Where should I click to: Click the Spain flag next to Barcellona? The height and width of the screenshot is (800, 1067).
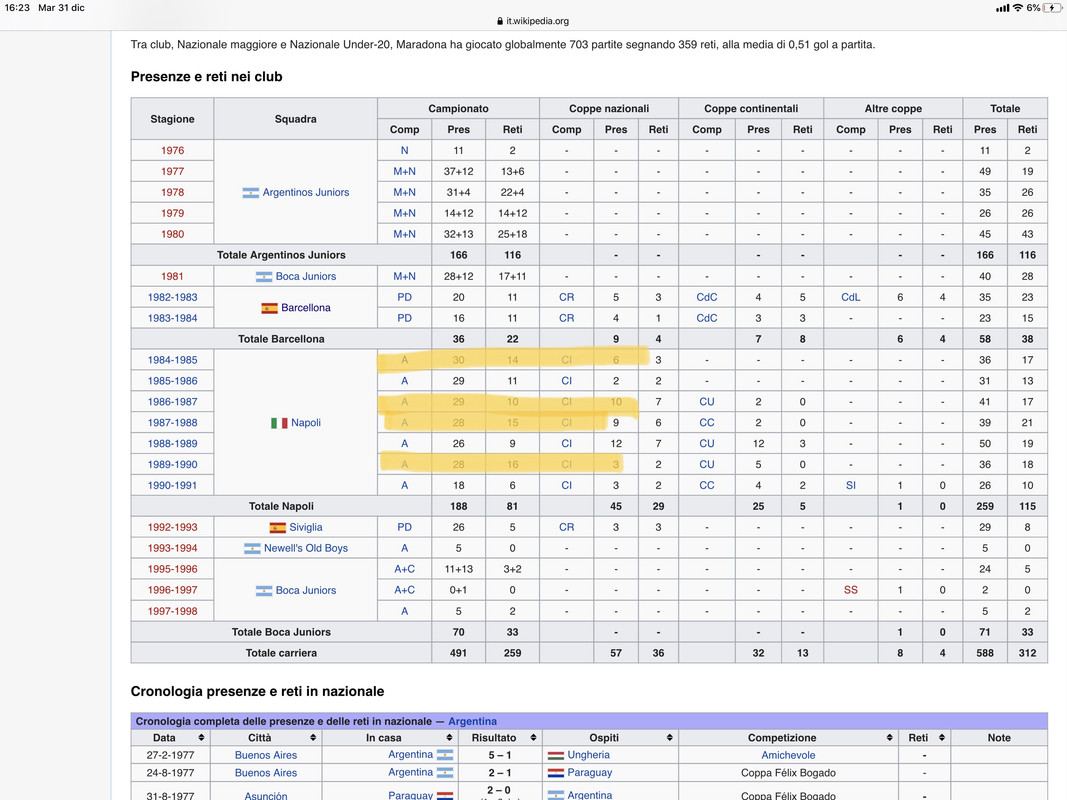pos(269,308)
